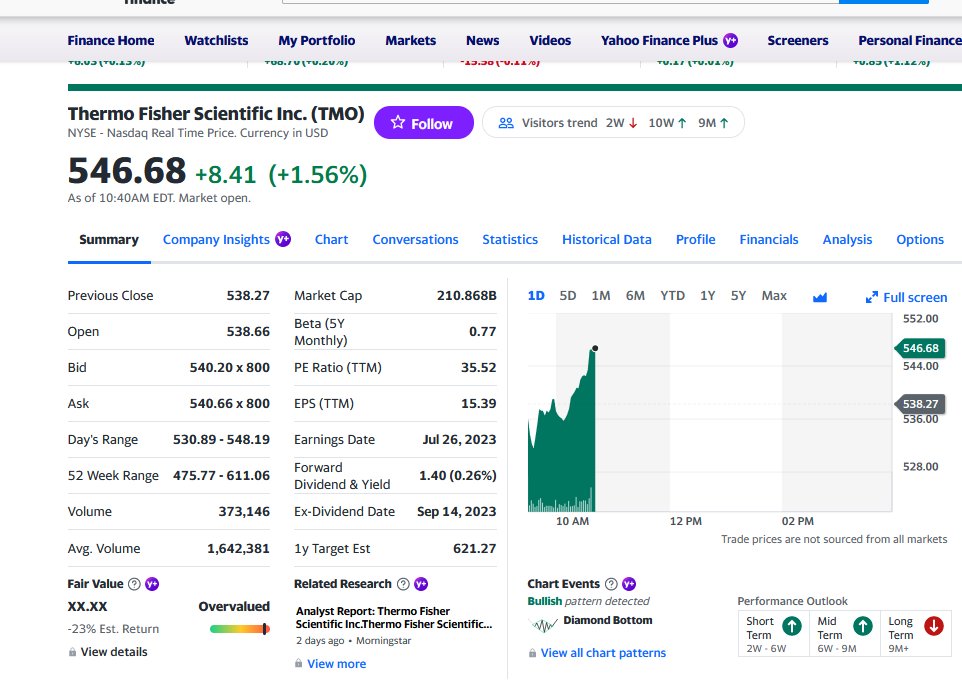The height and width of the screenshot is (691, 962).
Task: Open Related Research help question icon
Action: 403,584
